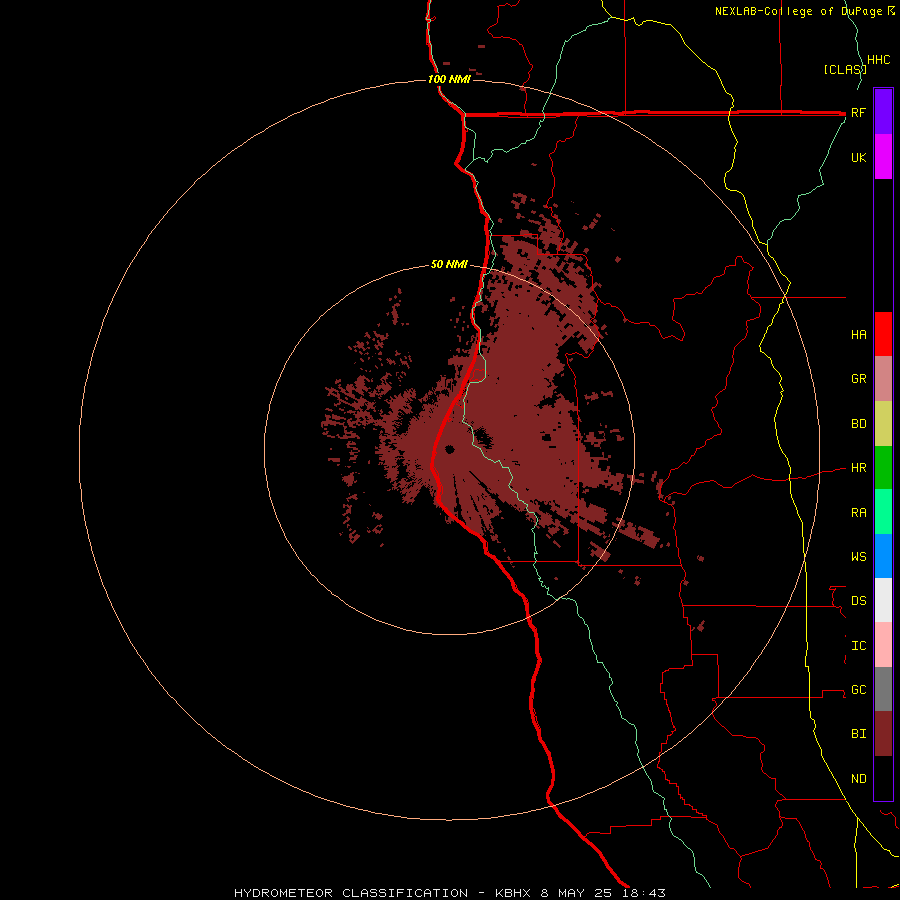Click the GR legend color swatch
900x900 pixels.
click(883, 379)
